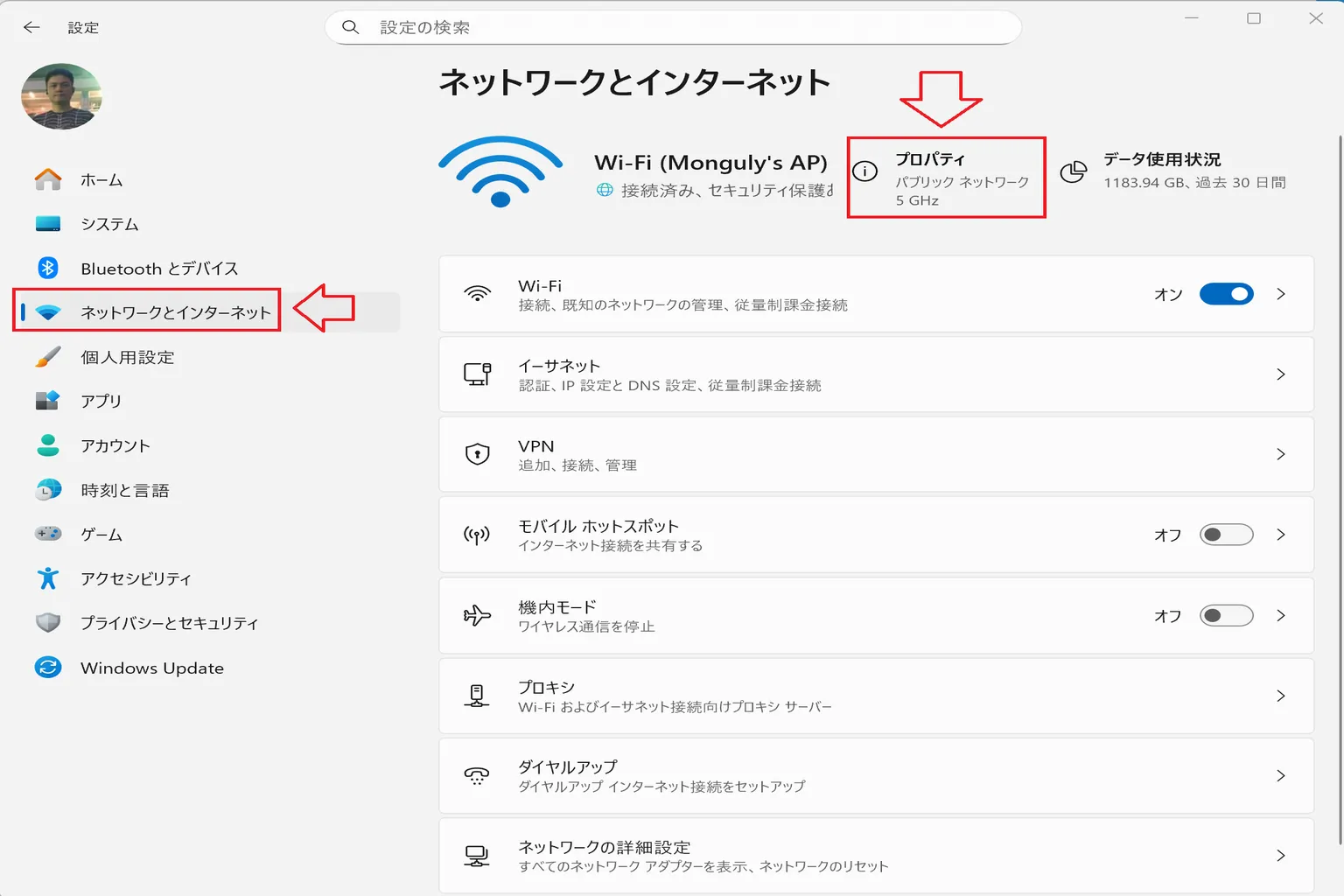Expand モバイル ホットスポット chevron
This screenshot has height=896, width=1344.
[x=1281, y=535]
